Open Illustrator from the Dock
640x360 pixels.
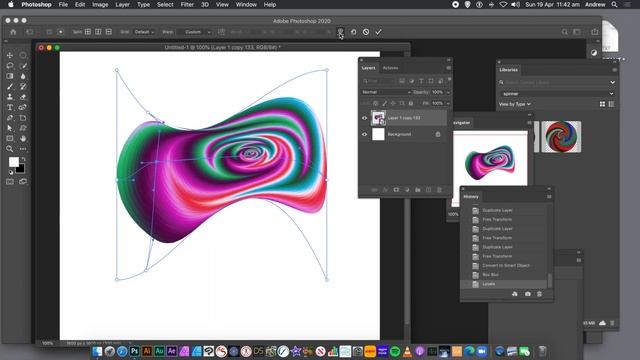147,351
